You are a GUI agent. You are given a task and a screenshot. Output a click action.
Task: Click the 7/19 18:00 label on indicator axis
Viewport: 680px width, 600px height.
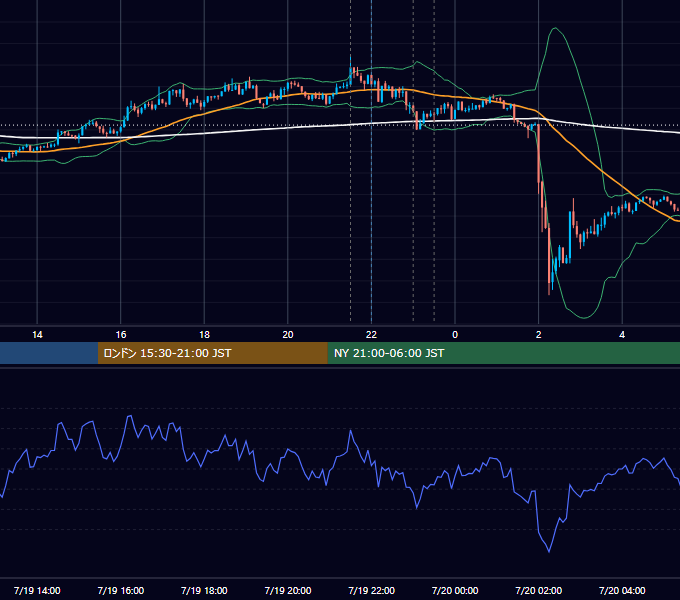coord(204,590)
